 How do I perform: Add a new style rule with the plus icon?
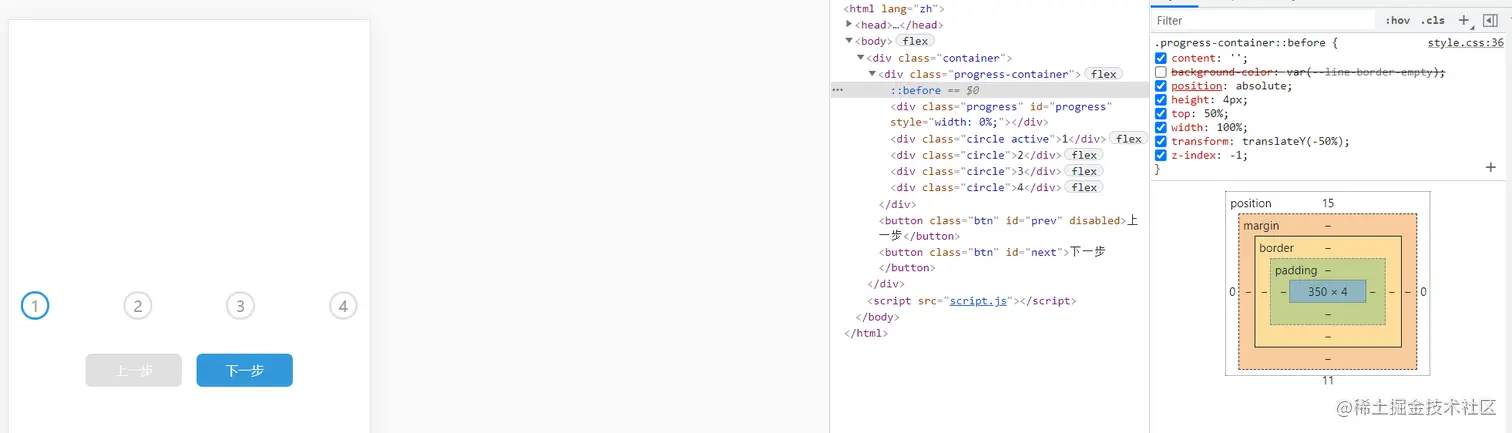pos(1464,20)
